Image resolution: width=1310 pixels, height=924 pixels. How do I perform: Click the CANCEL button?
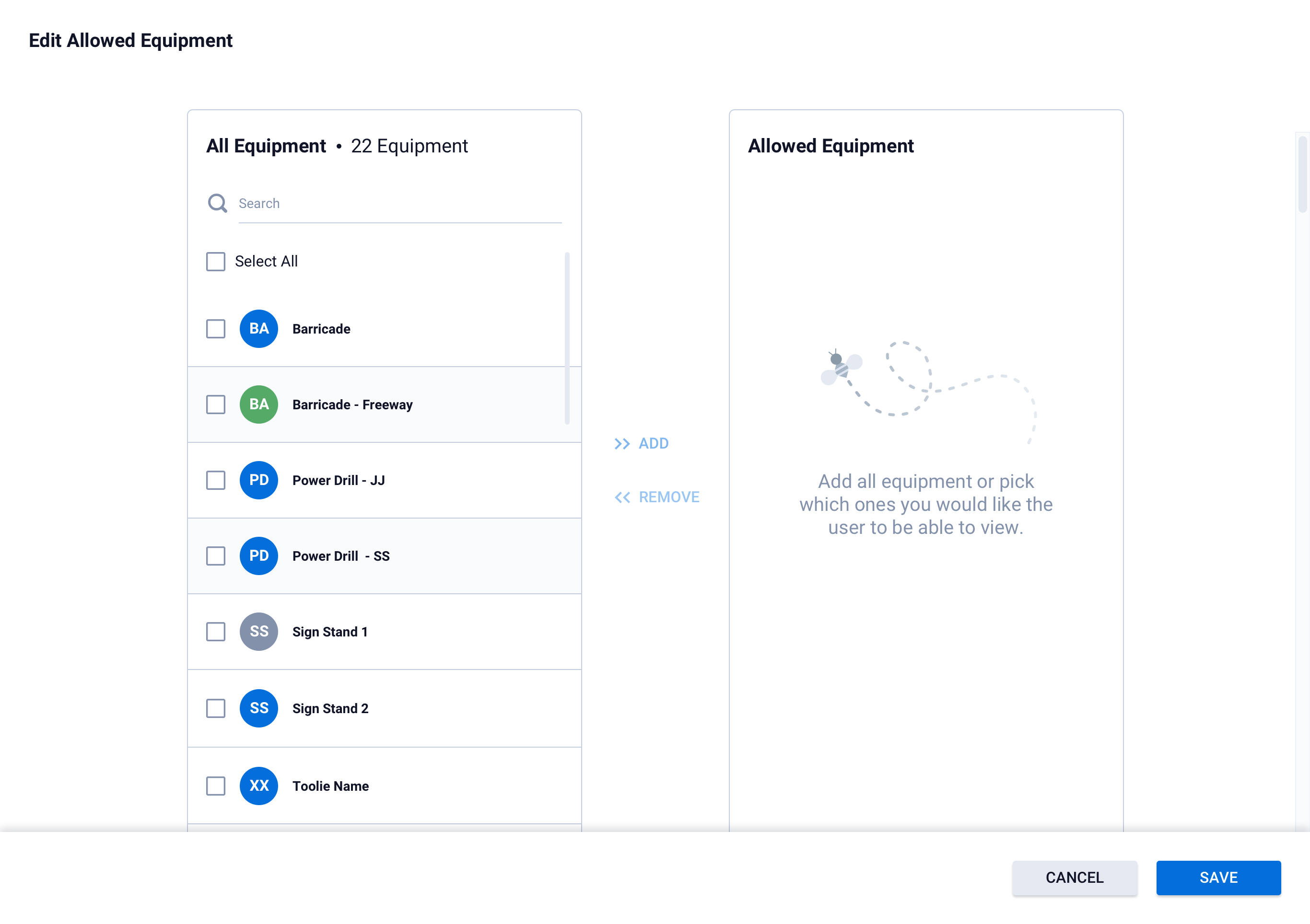1075,877
